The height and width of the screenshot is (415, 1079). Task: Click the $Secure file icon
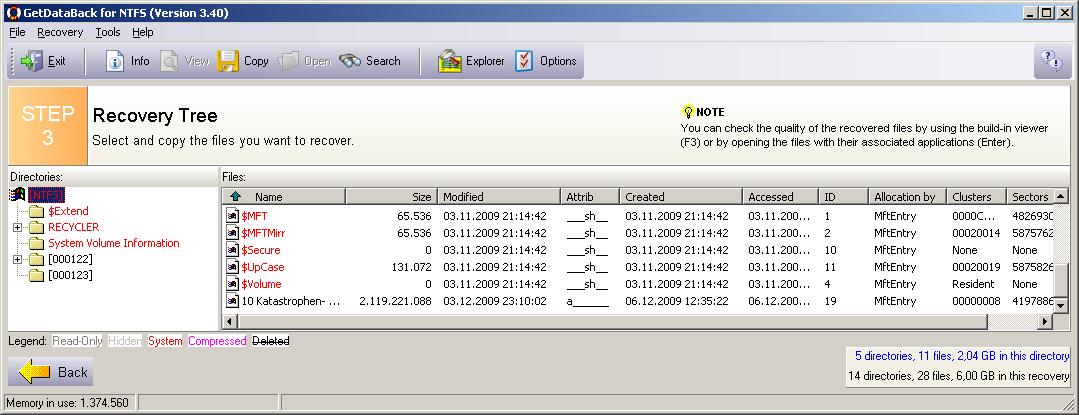click(232, 250)
